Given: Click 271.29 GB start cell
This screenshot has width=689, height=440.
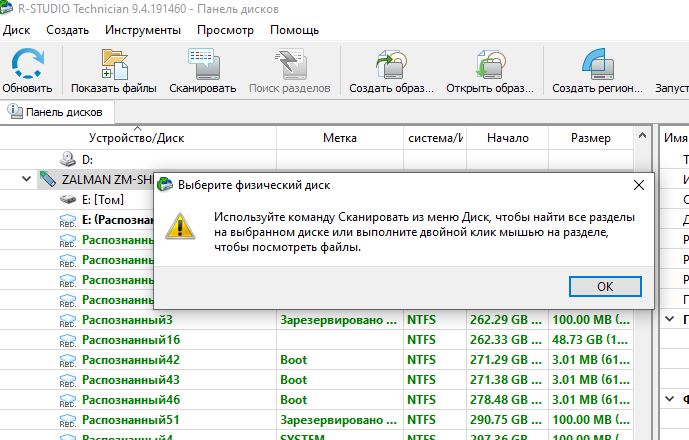Looking at the screenshot, I should pos(506,360).
